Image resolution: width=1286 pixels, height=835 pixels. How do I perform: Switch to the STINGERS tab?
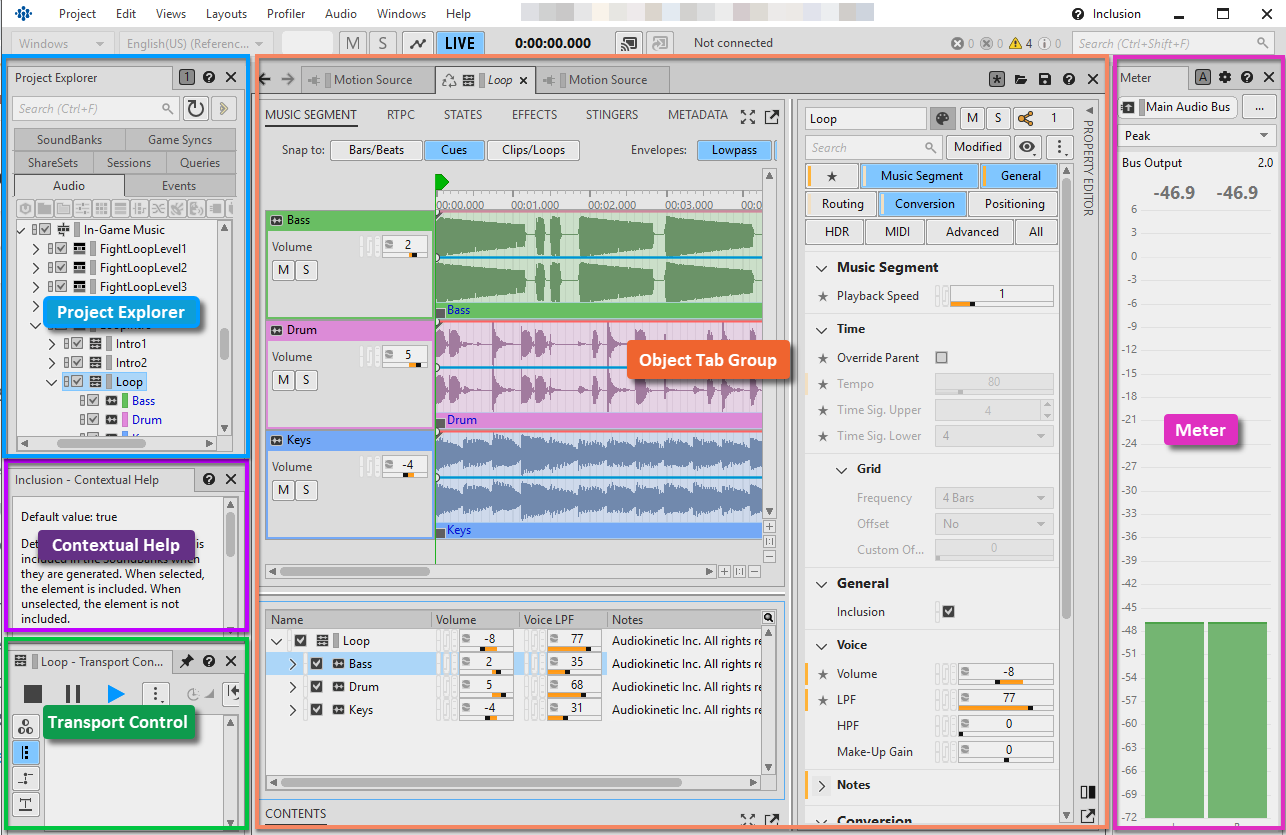point(612,115)
